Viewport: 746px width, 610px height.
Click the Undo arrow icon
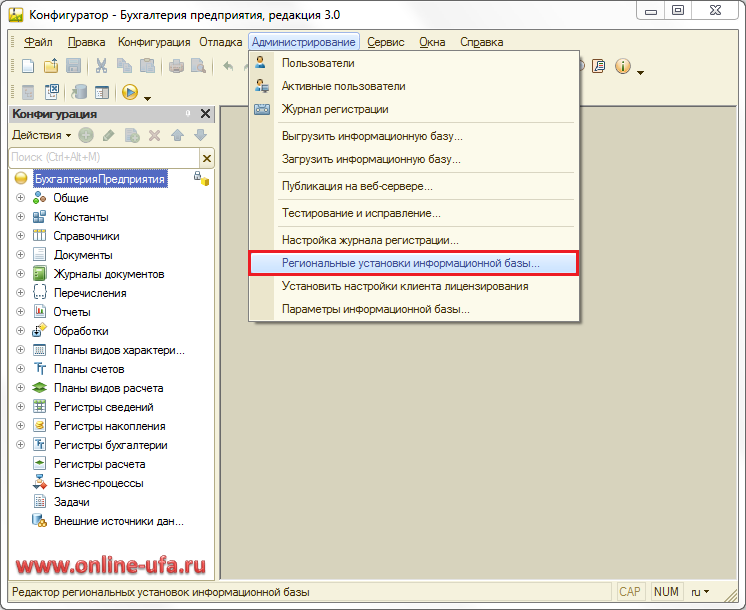pyautogui.click(x=228, y=66)
